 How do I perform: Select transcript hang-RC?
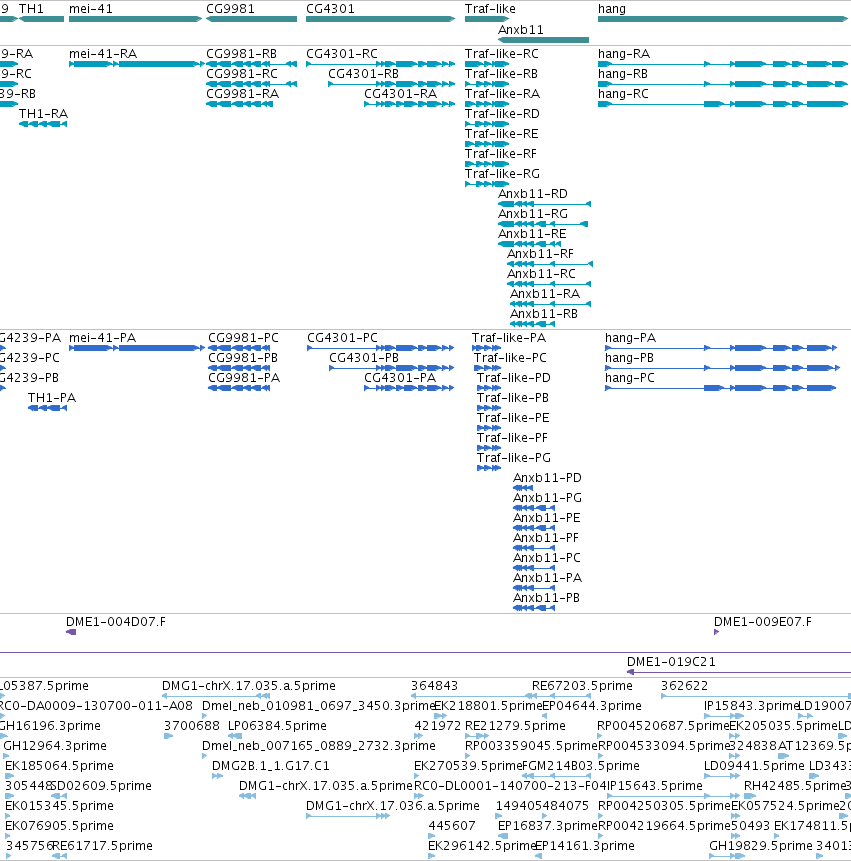pos(723,104)
